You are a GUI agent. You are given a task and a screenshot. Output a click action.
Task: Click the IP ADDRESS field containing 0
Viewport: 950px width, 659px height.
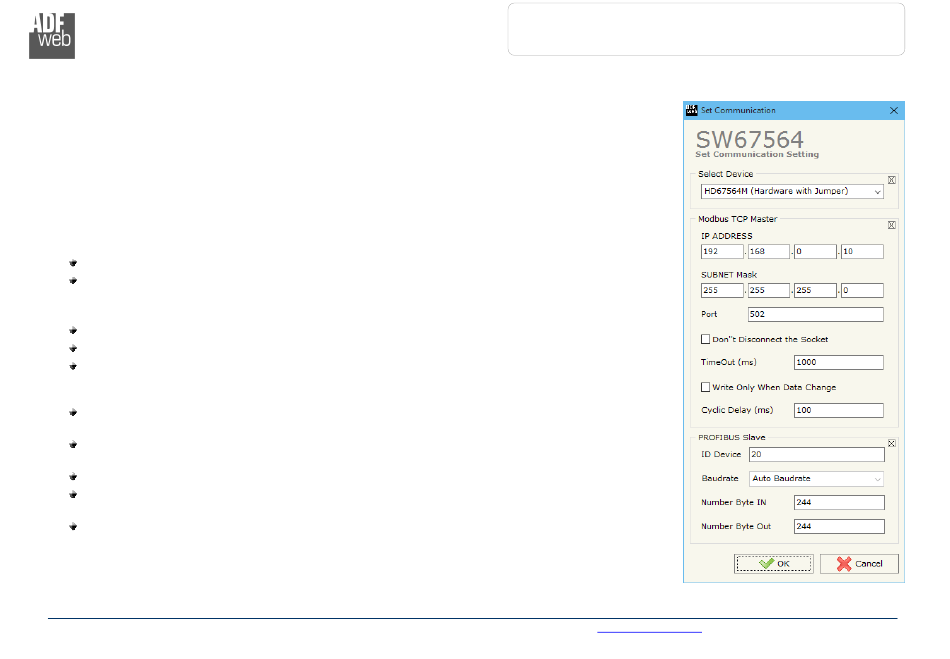[815, 251]
